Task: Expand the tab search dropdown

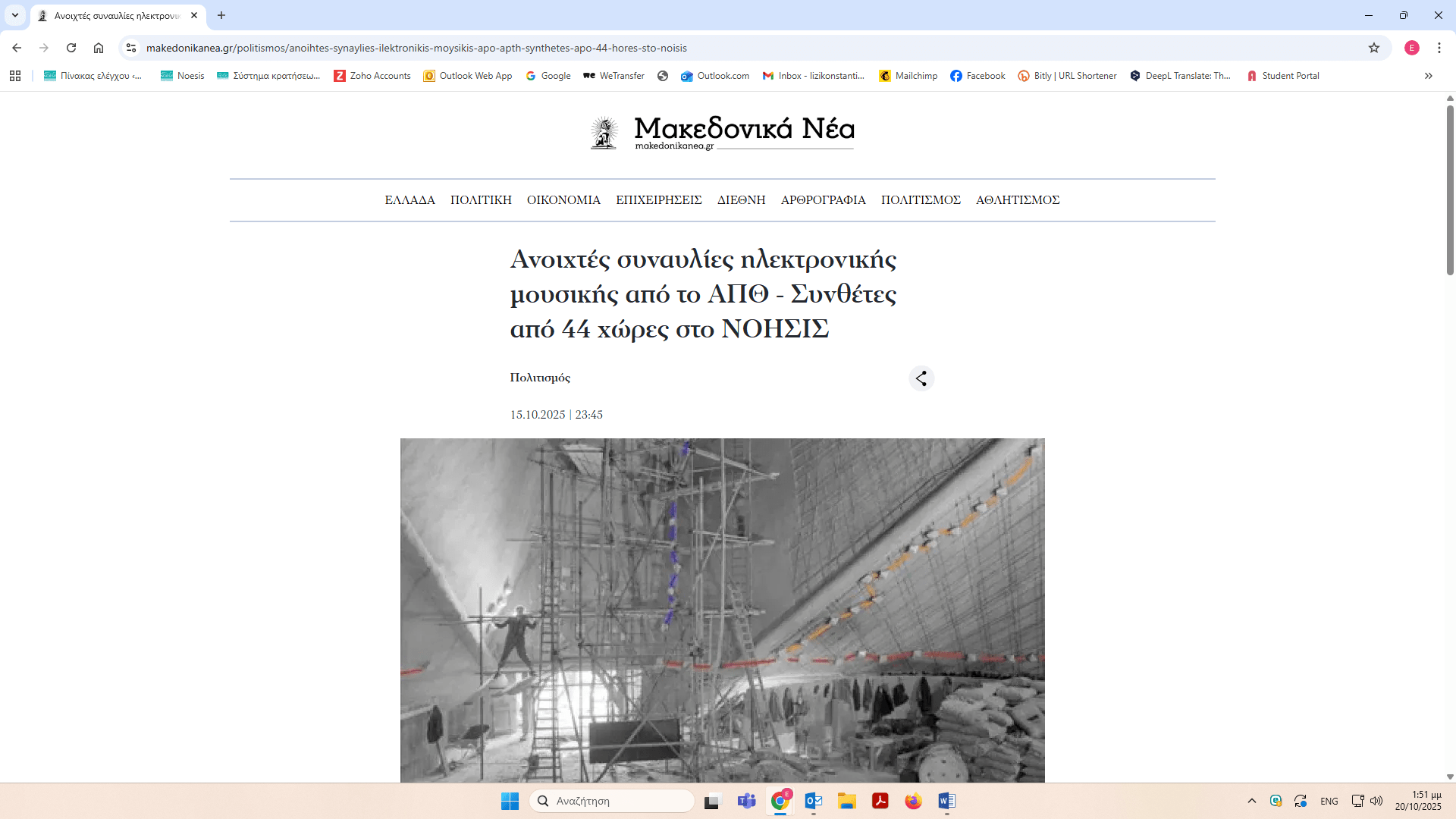Action: (15, 15)
